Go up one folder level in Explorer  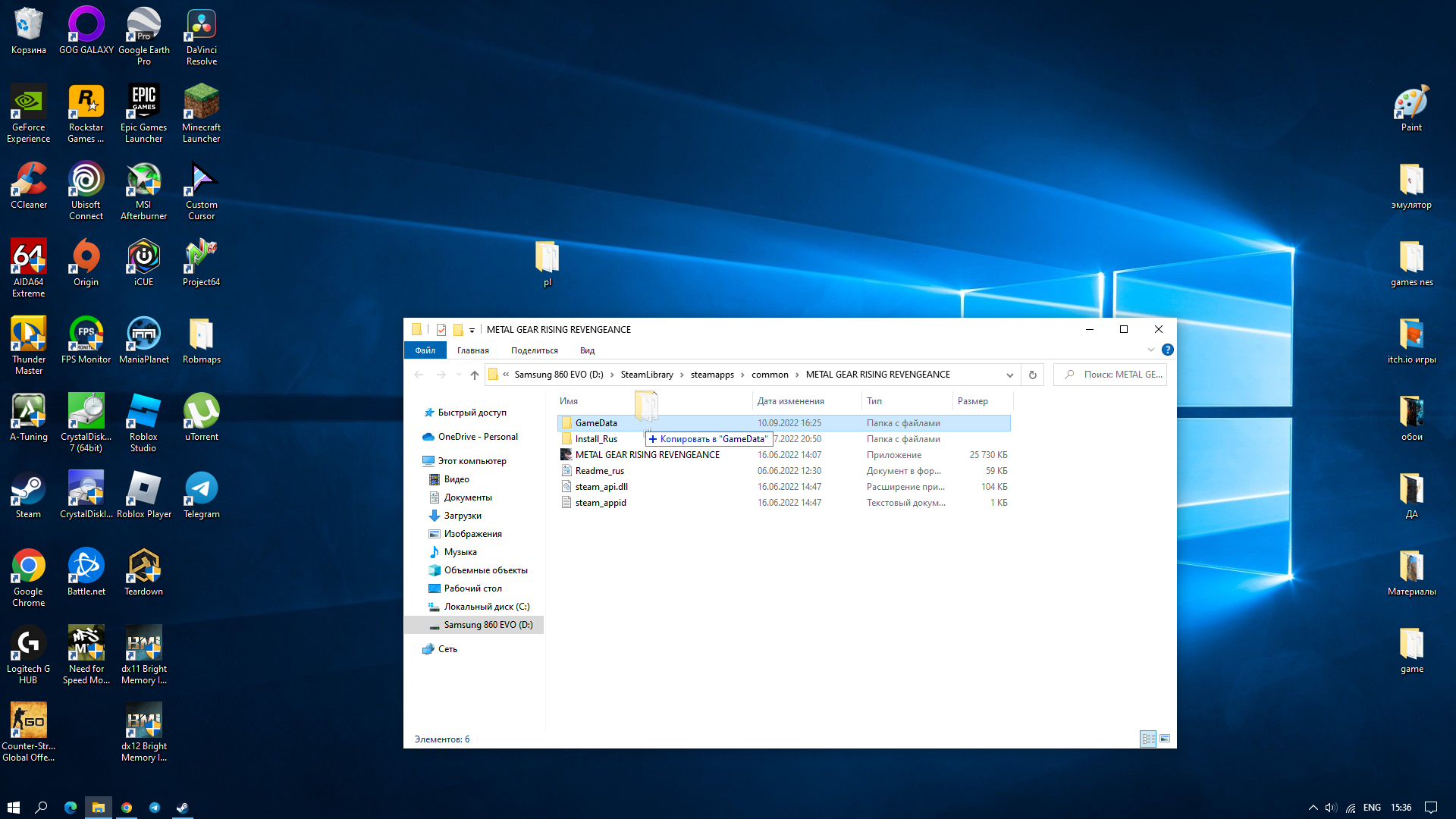(x=475, y=375)
